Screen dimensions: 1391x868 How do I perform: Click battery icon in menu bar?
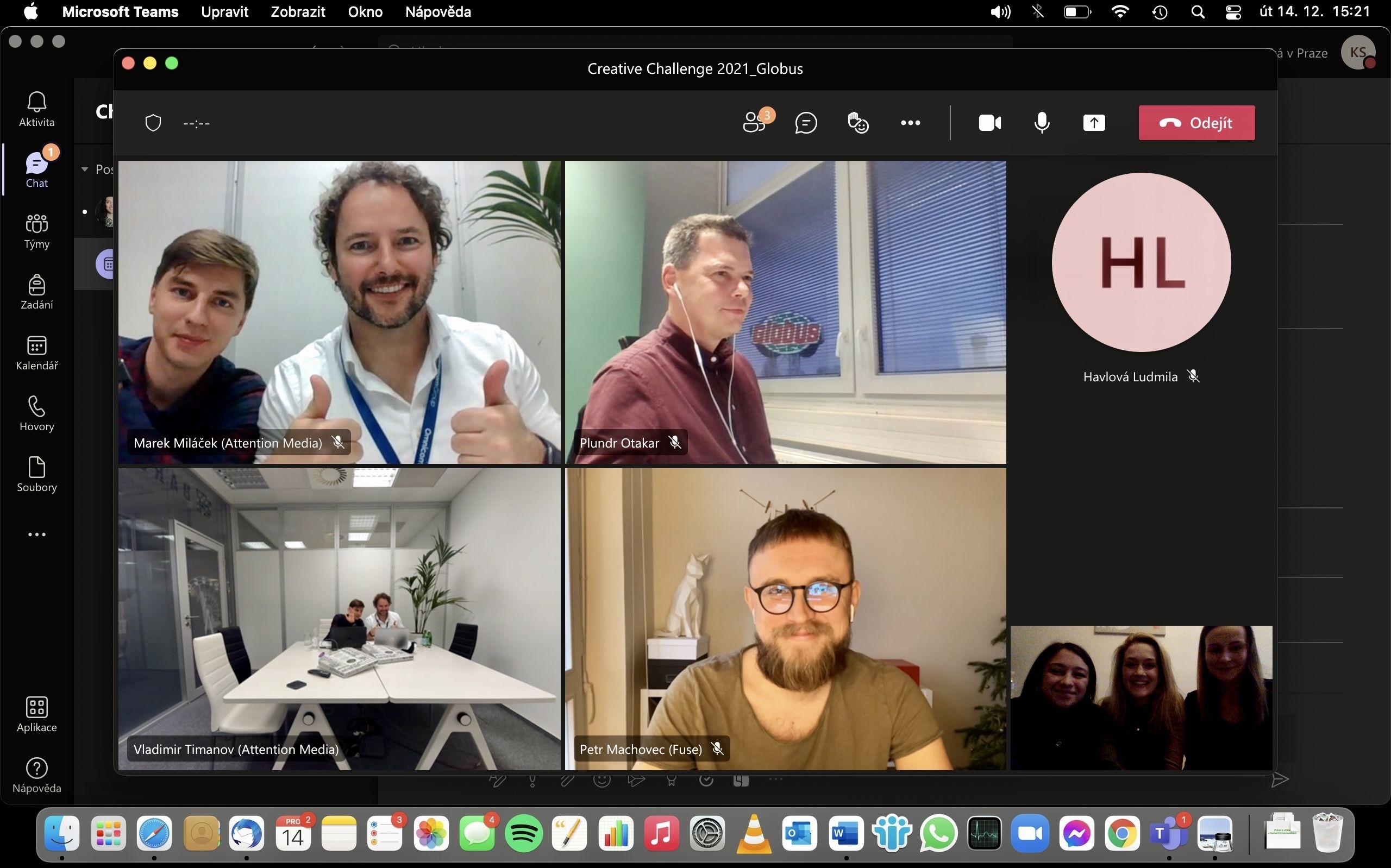point(1077,11)
